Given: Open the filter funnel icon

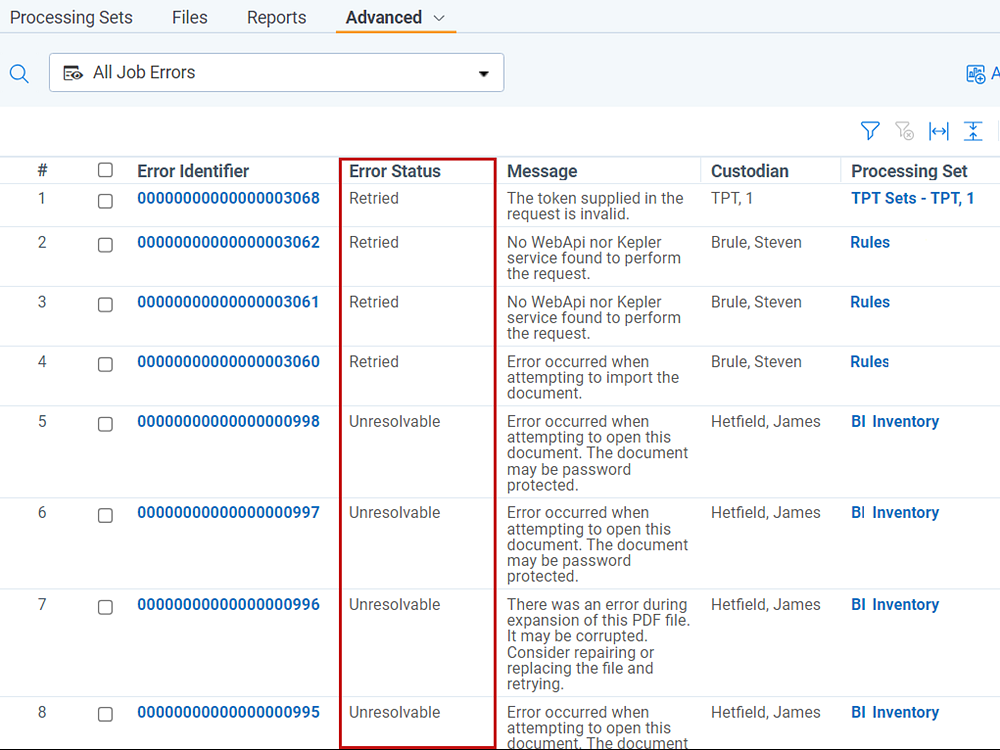Looking at the screenshot, I should [x=870, y=131].
